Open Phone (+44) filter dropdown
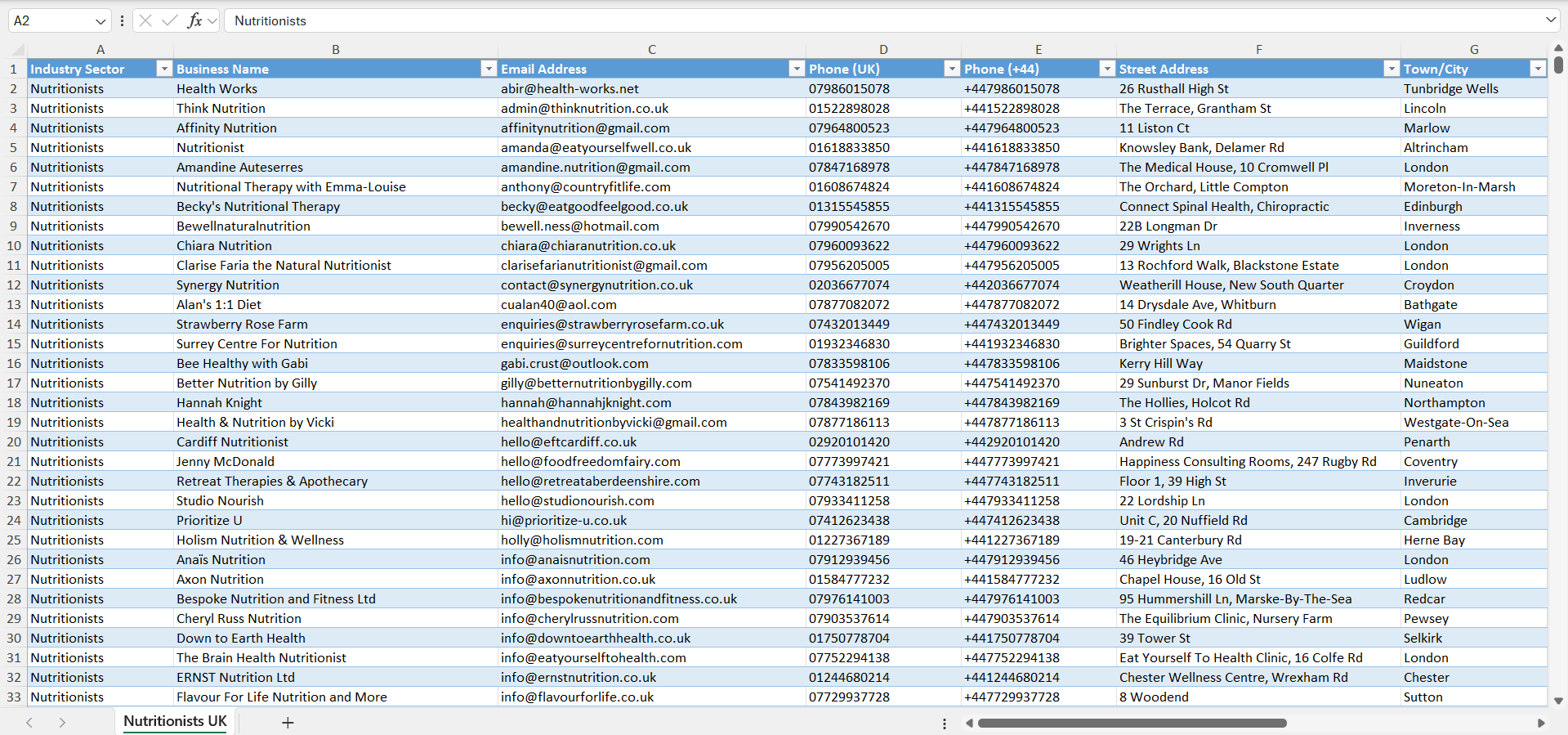The image size is (1568, 735). point(1107,69)
